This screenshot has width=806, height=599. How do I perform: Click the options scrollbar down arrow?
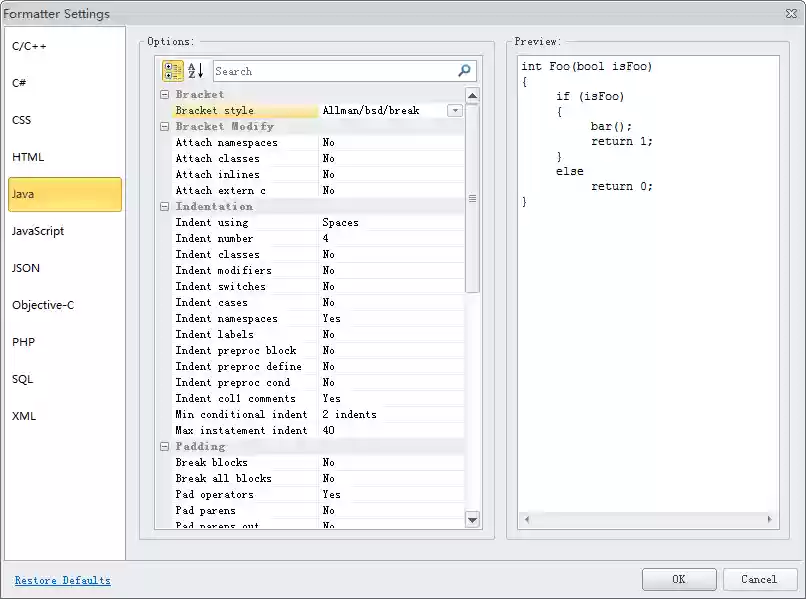pyautogui.click(x=473, y=518)
